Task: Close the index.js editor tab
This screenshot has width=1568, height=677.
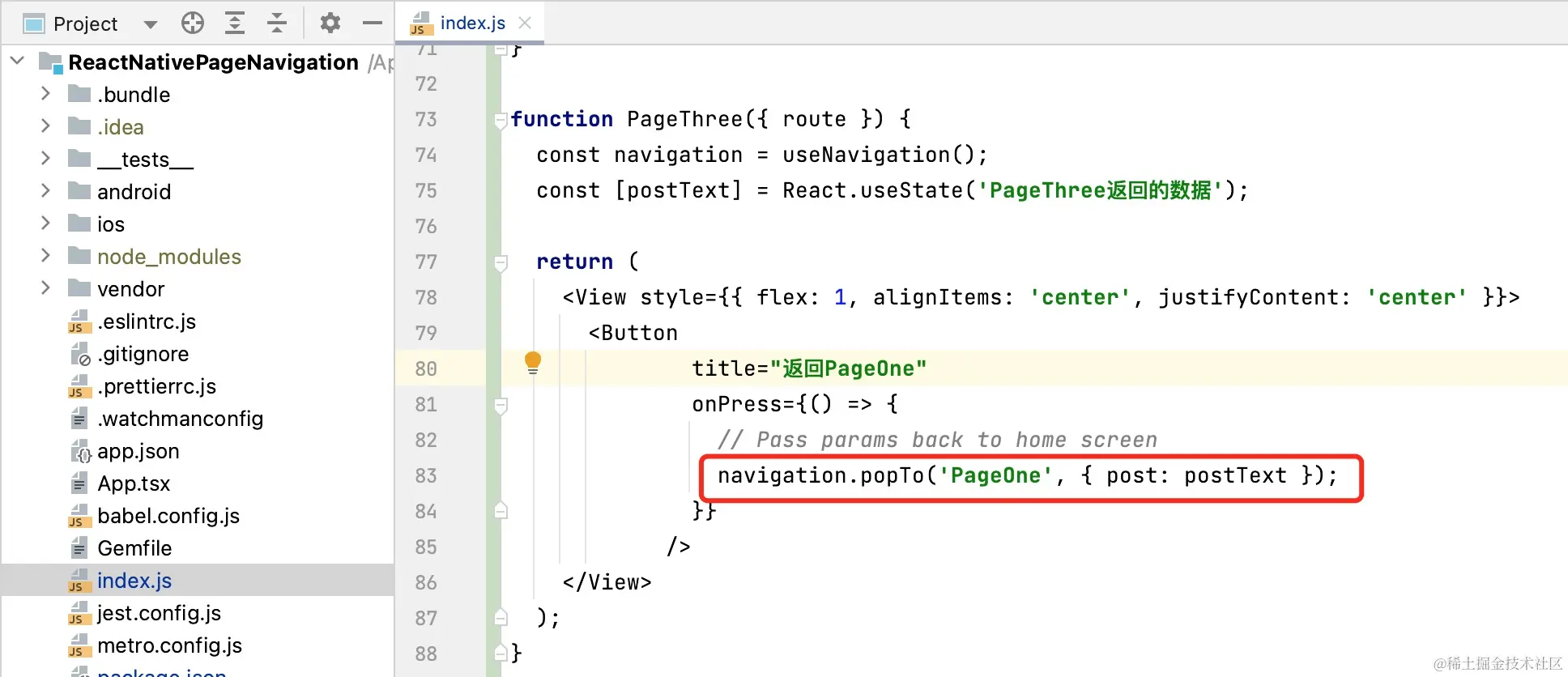Action: (x=525, y=23)
